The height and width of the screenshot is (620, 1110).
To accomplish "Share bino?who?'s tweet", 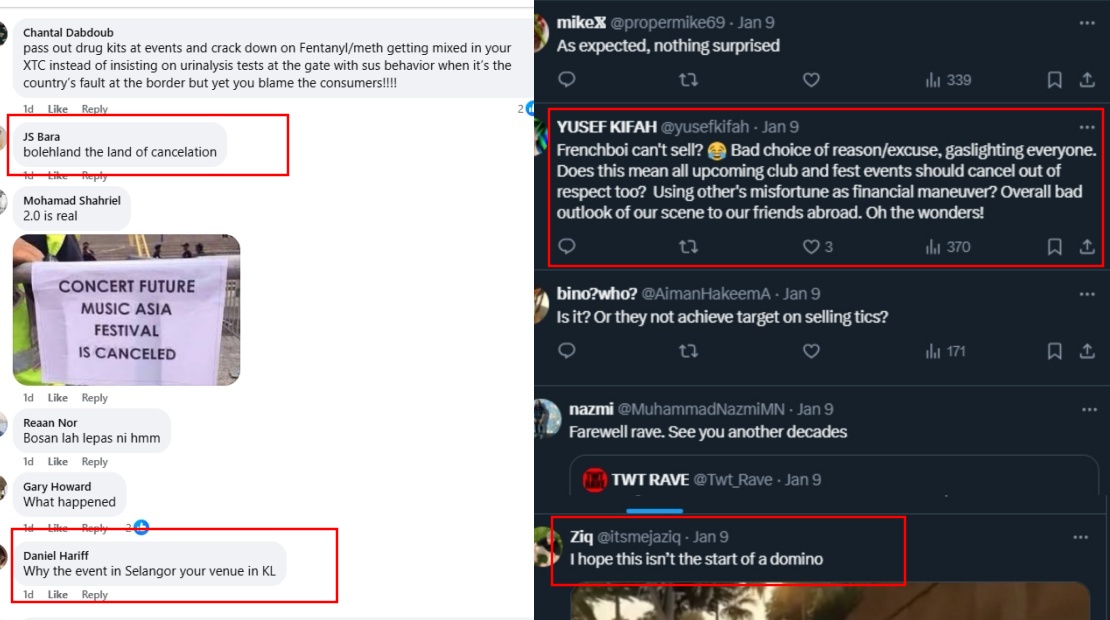I will 1087,351.
